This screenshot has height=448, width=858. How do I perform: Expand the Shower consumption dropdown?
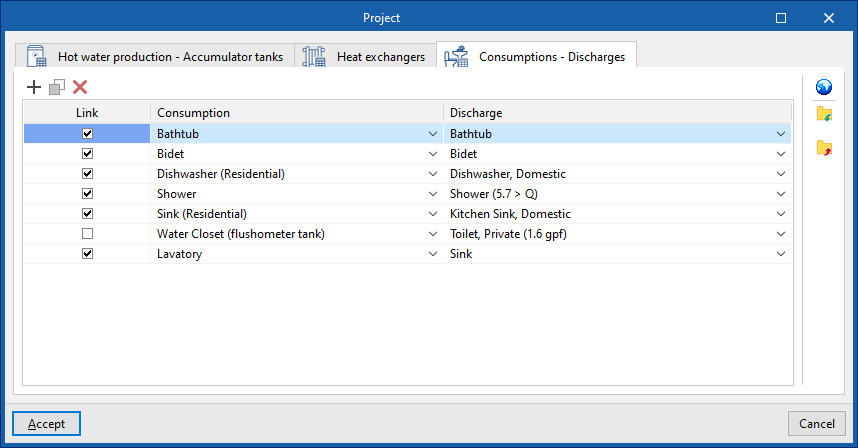tap(433, 194)
